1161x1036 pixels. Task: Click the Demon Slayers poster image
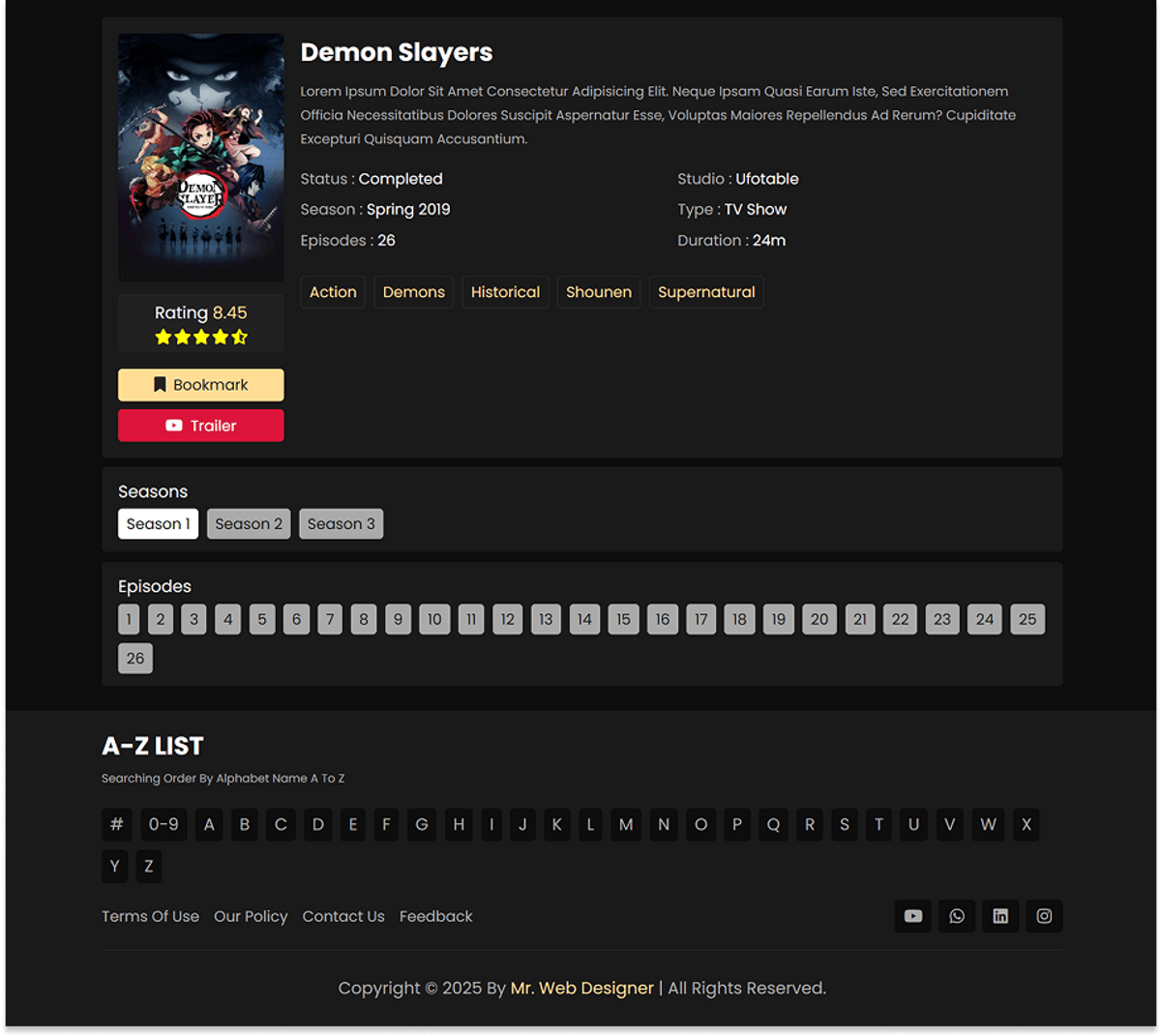point(201,158)
